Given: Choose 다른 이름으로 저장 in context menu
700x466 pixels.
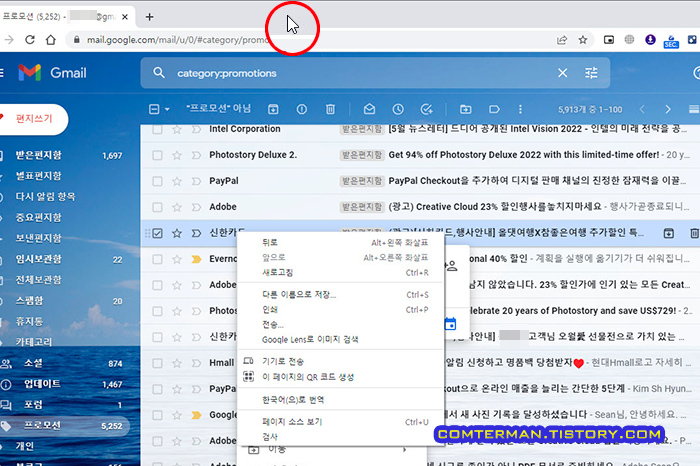Looking at the screenshot, I should coord(341,295).
